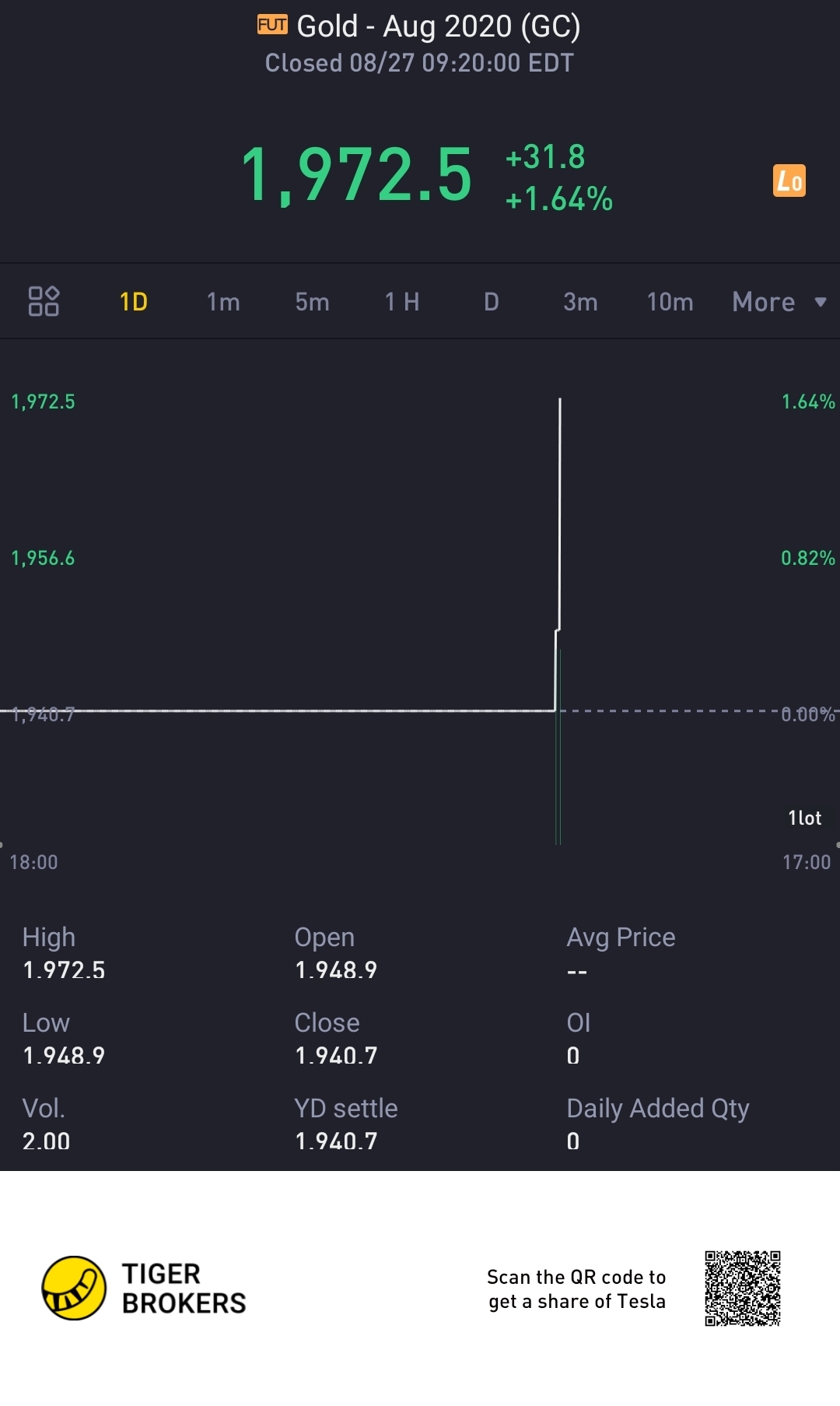Tap the 1lot volume label
Image resolution: width=840 pixels, height=1406 pixels.
804,818
